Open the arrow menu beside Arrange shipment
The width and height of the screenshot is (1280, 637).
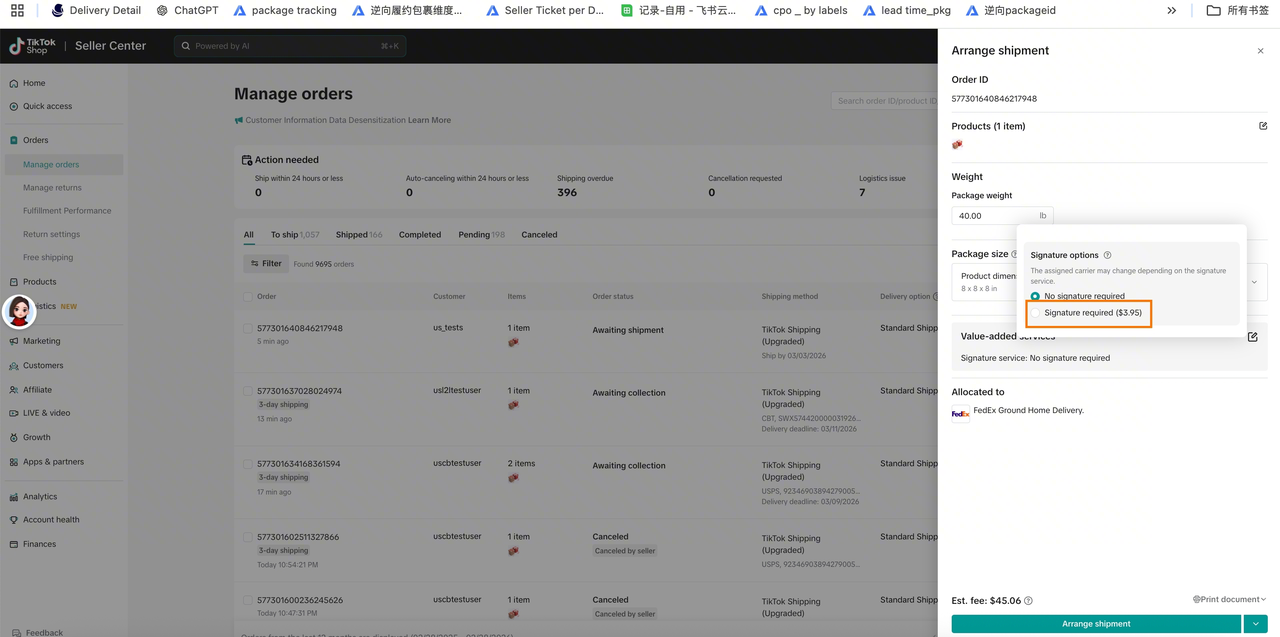point(1255,624)
